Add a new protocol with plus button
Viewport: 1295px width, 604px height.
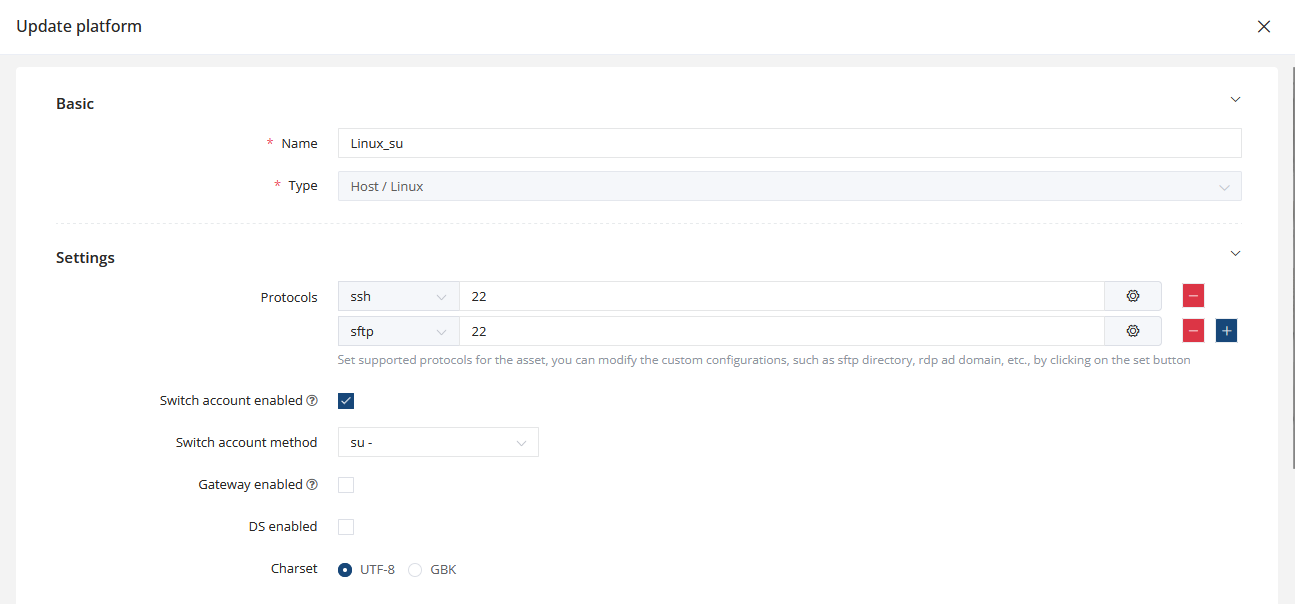pyautogui.click(x=1226, y=331)
